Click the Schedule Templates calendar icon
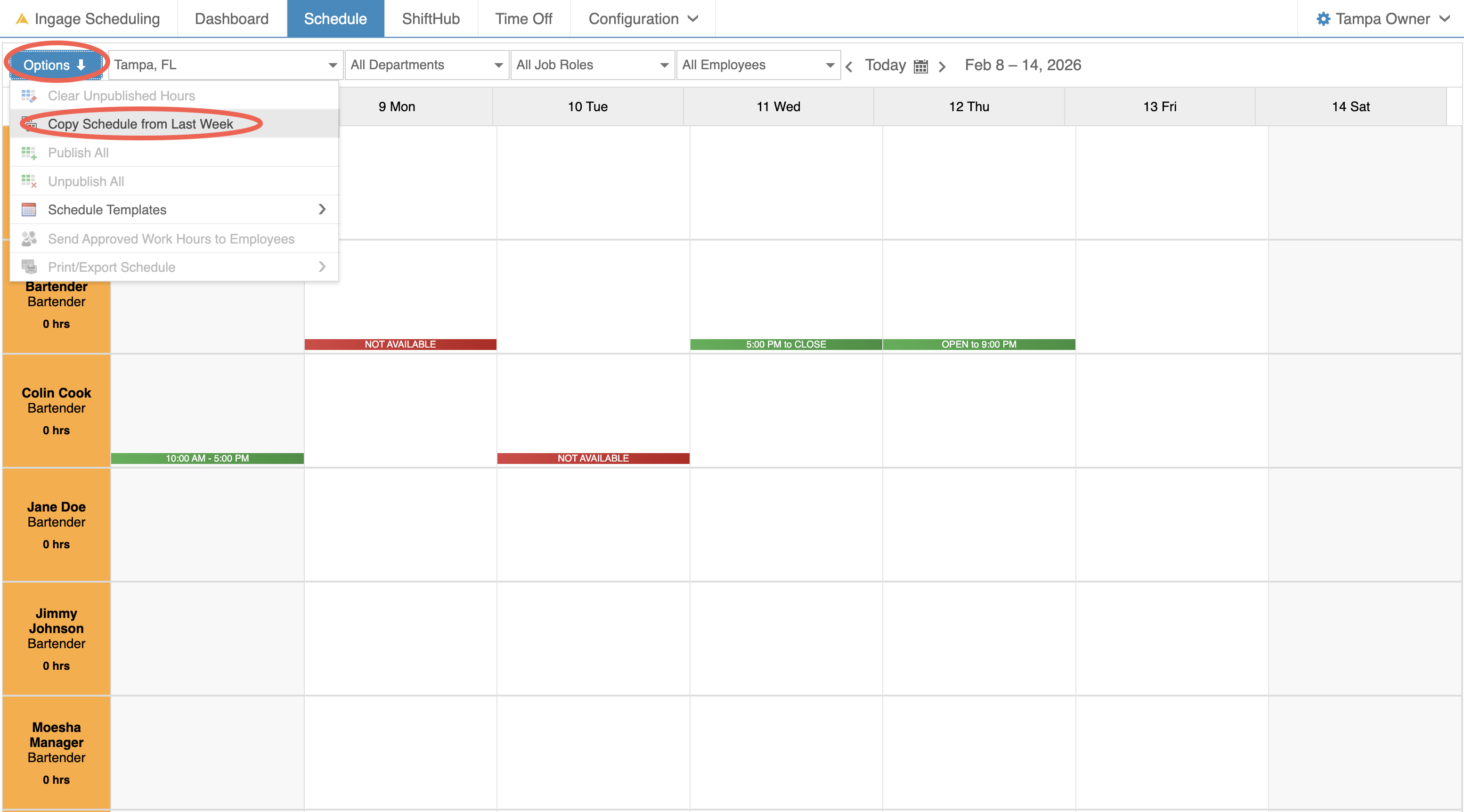This screenshot has height=812, width=1464. pos(29,210)
